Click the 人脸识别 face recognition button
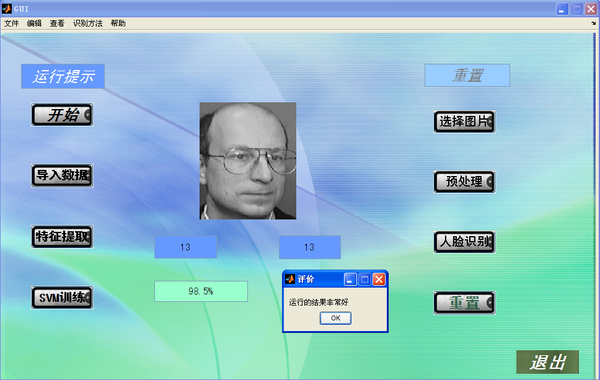This screenshot has height=380, width=600. point(464,242)
